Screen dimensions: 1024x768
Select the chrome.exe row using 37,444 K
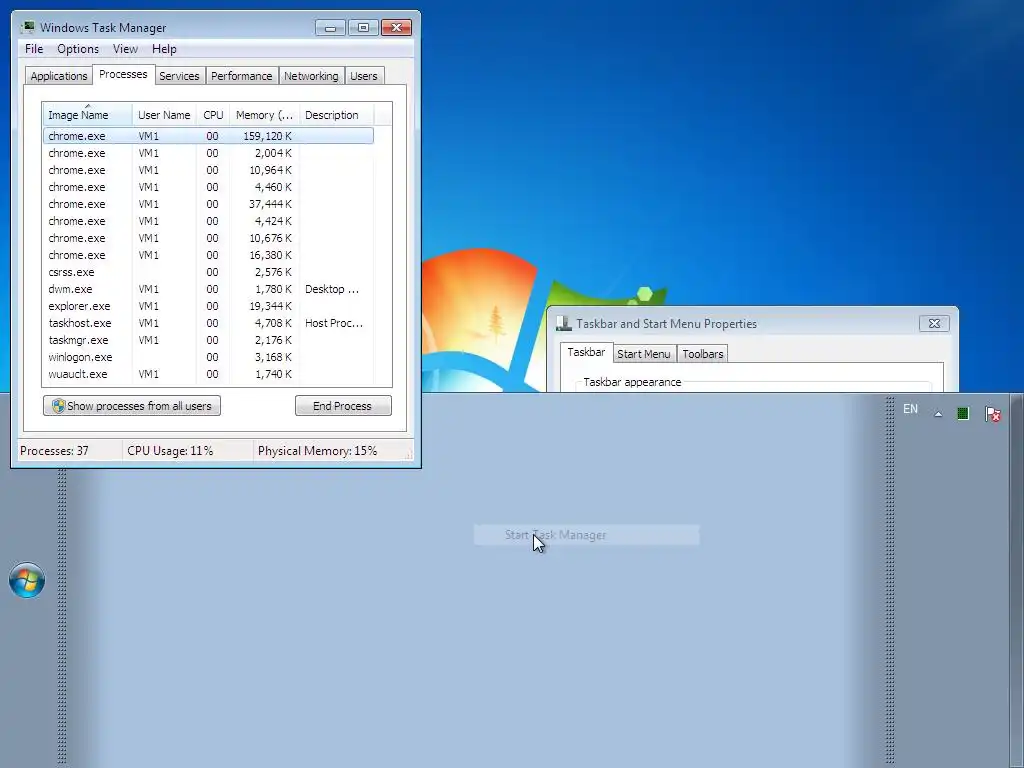pos(208,204)
